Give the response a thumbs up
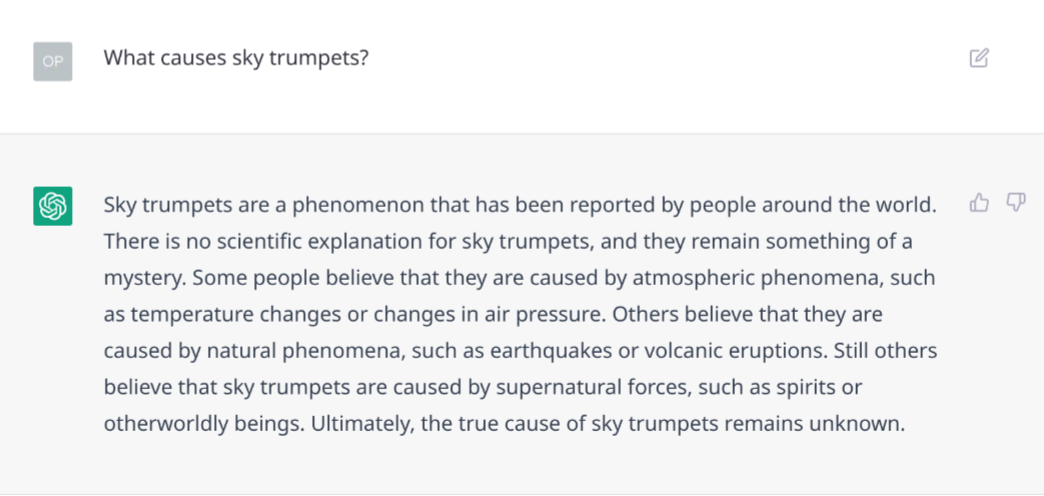The height and width of the screenshot is (496, 1044). pos(979,202)
